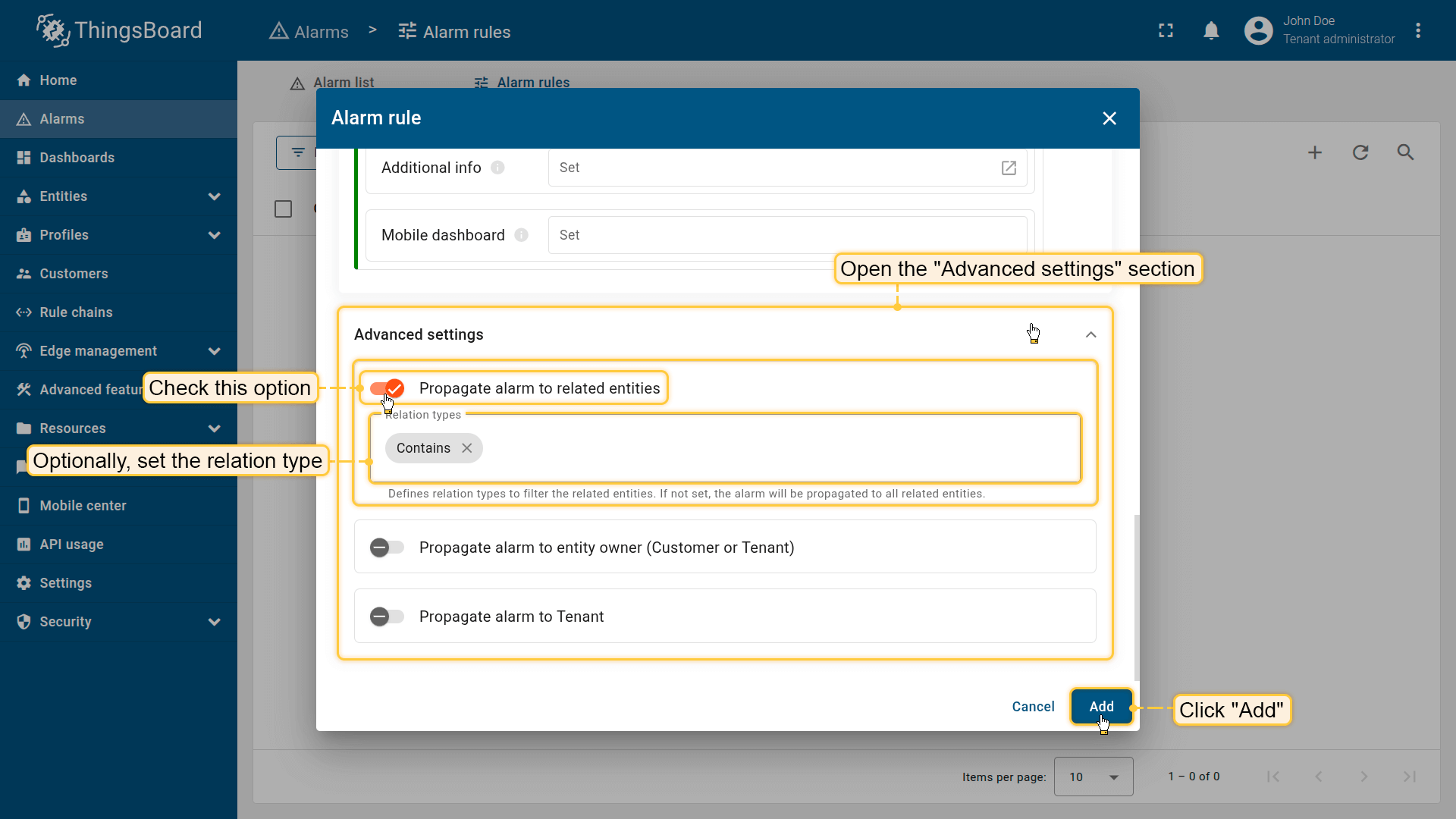Enable Propagate alarm to entity owner toggle
Screen dimensions: 1456x819
click(388, 548)
